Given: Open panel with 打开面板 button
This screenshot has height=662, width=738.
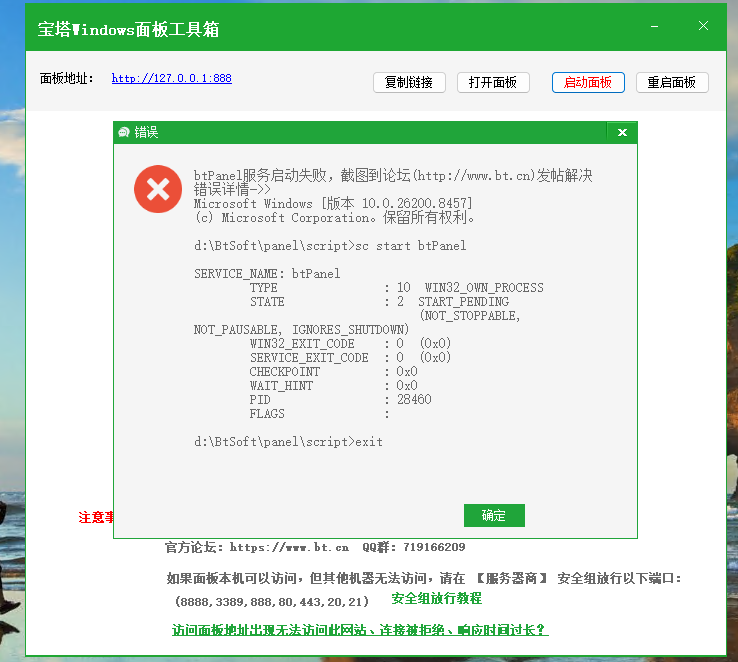Looking at the screenshot, I should point(493,83).
